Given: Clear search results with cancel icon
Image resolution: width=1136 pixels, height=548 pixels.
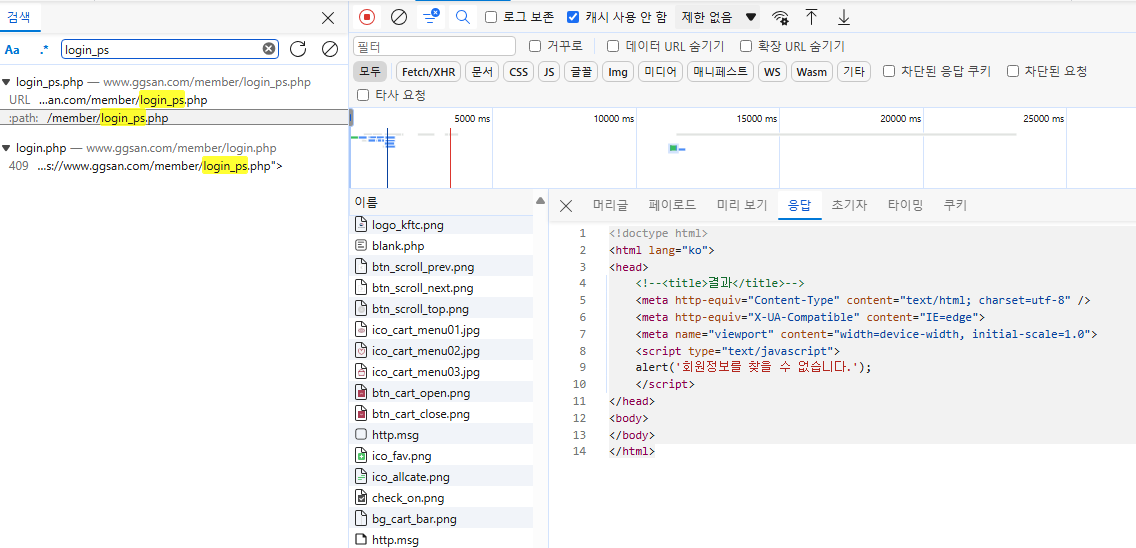Looking at the screenshot, I should (x=330, y=49).
